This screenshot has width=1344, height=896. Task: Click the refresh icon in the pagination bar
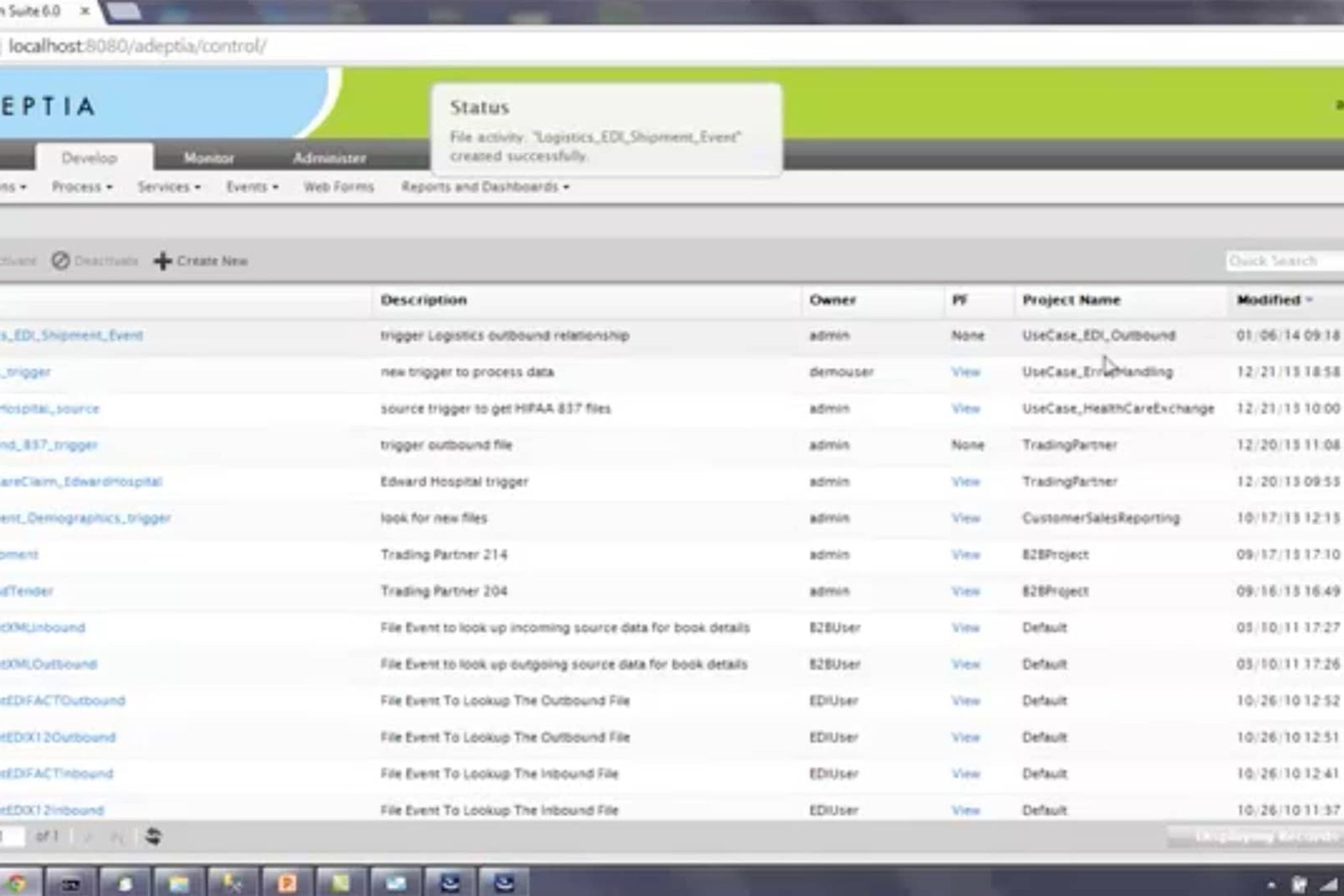pyautogui.click(x=153, y=836)
